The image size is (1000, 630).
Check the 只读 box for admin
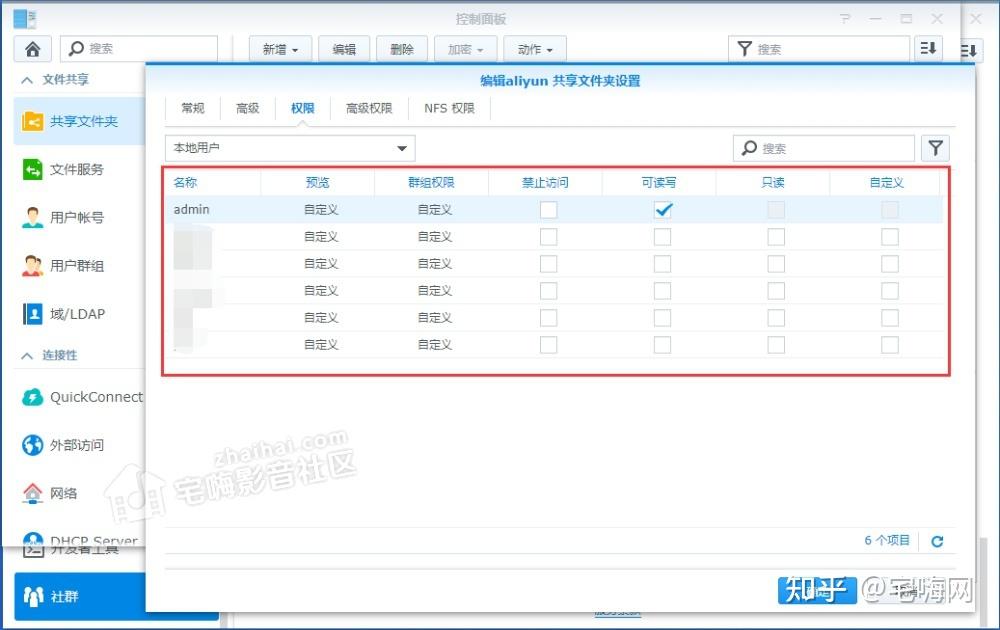776,209
